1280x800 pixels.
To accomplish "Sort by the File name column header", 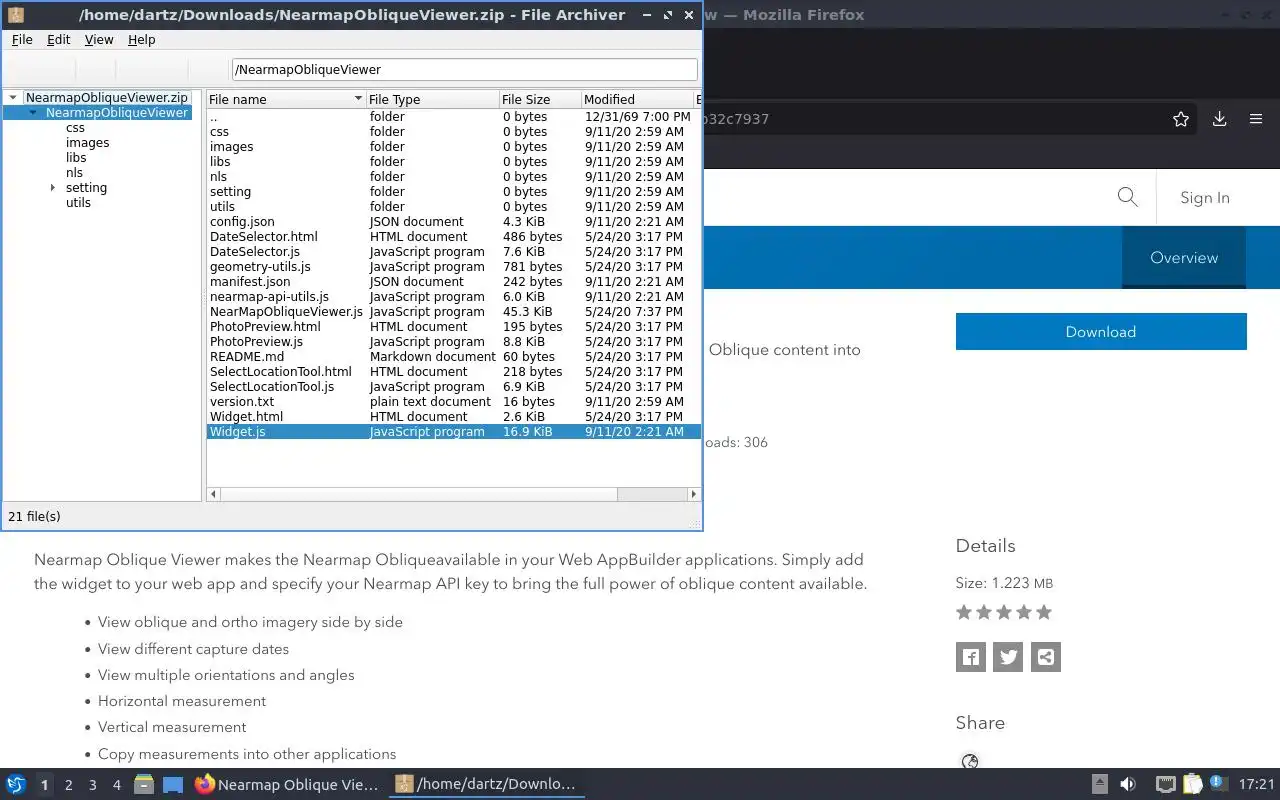I will pyautogui.click(x=286, y=100).
